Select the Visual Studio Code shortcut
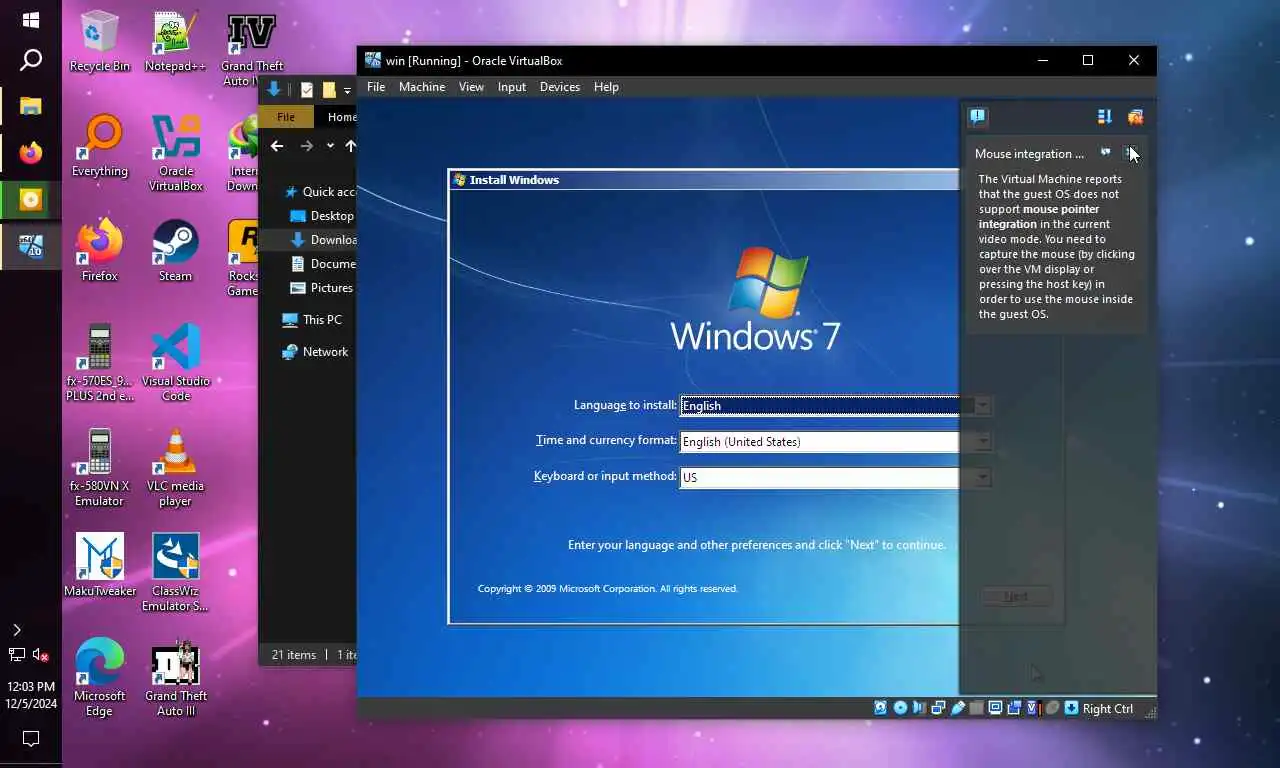1280x768 pixels. pyautogui.click(x=176, y=363)
